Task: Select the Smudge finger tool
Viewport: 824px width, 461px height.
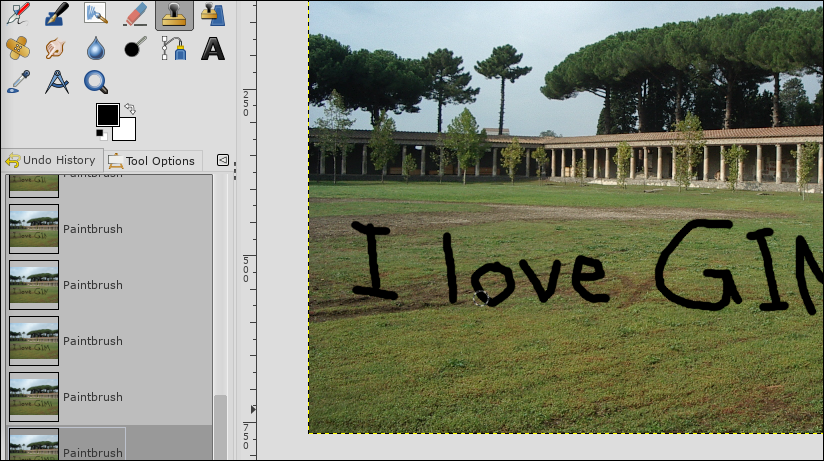Action: tap(56, 48)
